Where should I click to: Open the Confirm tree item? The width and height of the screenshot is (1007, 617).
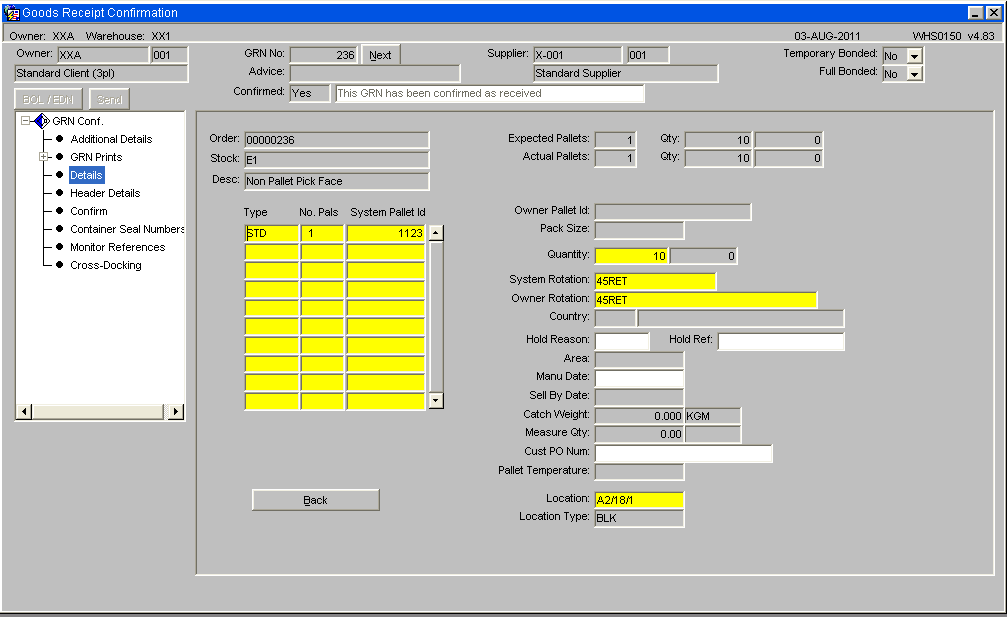[89, 211]
